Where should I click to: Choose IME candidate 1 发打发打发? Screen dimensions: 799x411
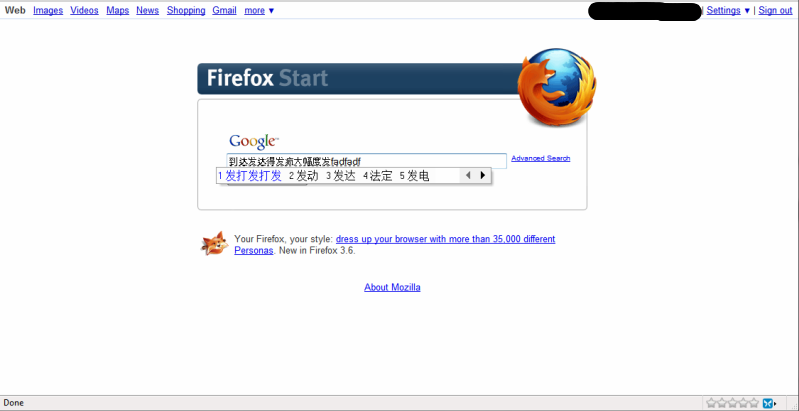(x=250, y=176)
